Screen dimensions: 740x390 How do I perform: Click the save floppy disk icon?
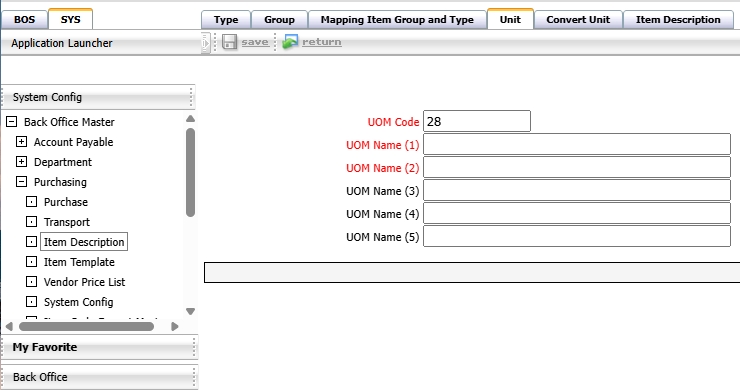coord(230,42)
